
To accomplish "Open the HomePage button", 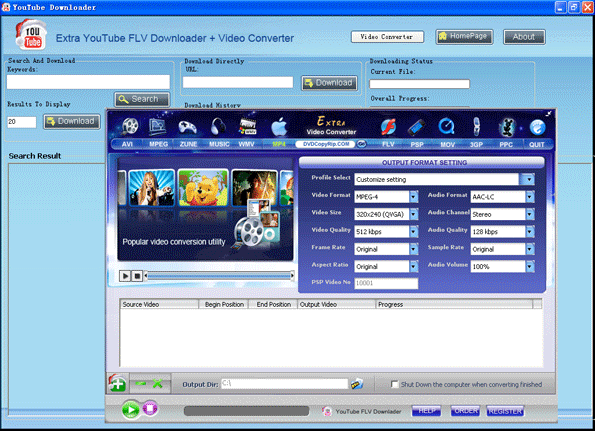I will tap(464, 37).
